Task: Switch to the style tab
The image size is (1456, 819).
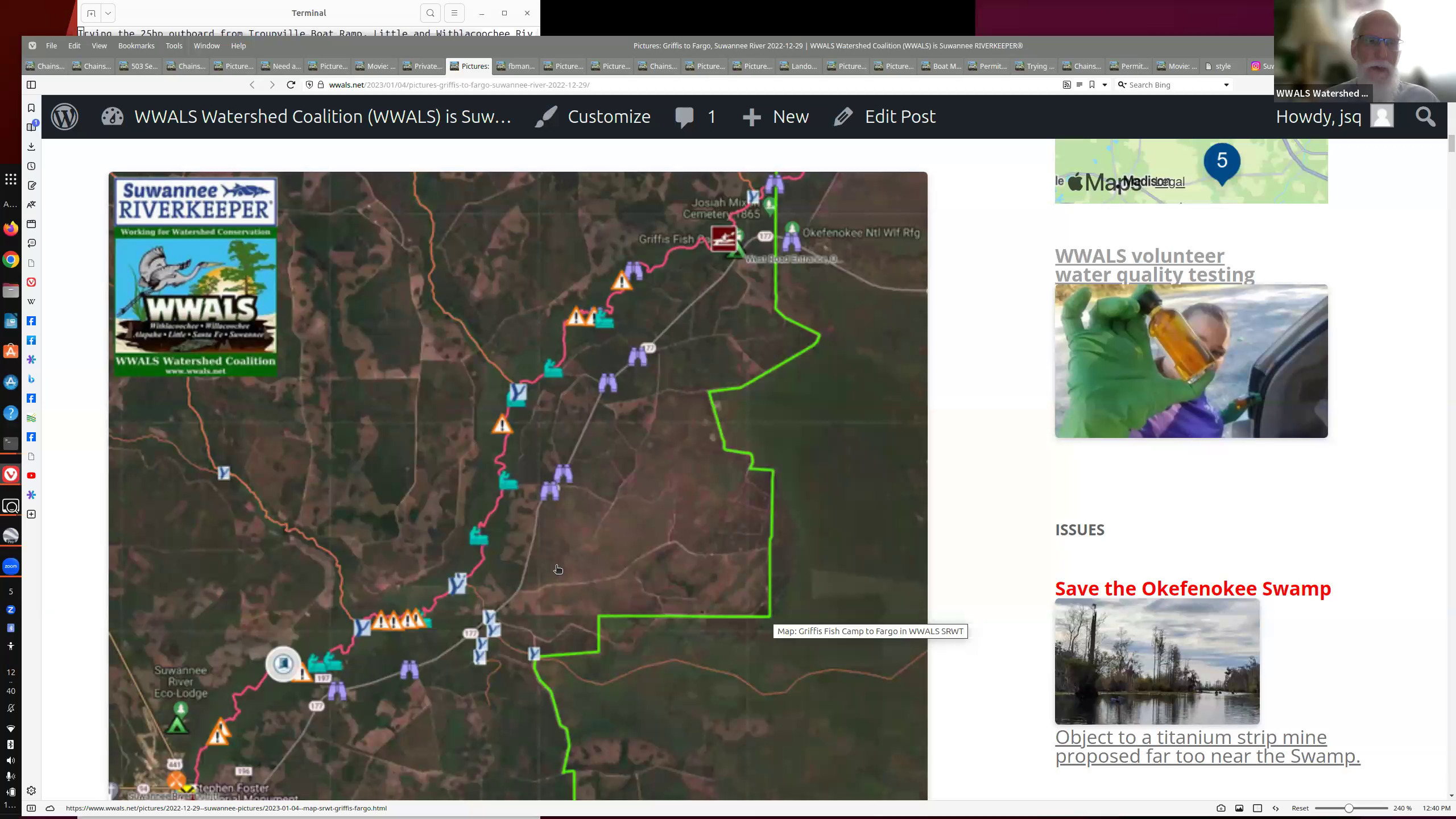Action: [1223, 66]
